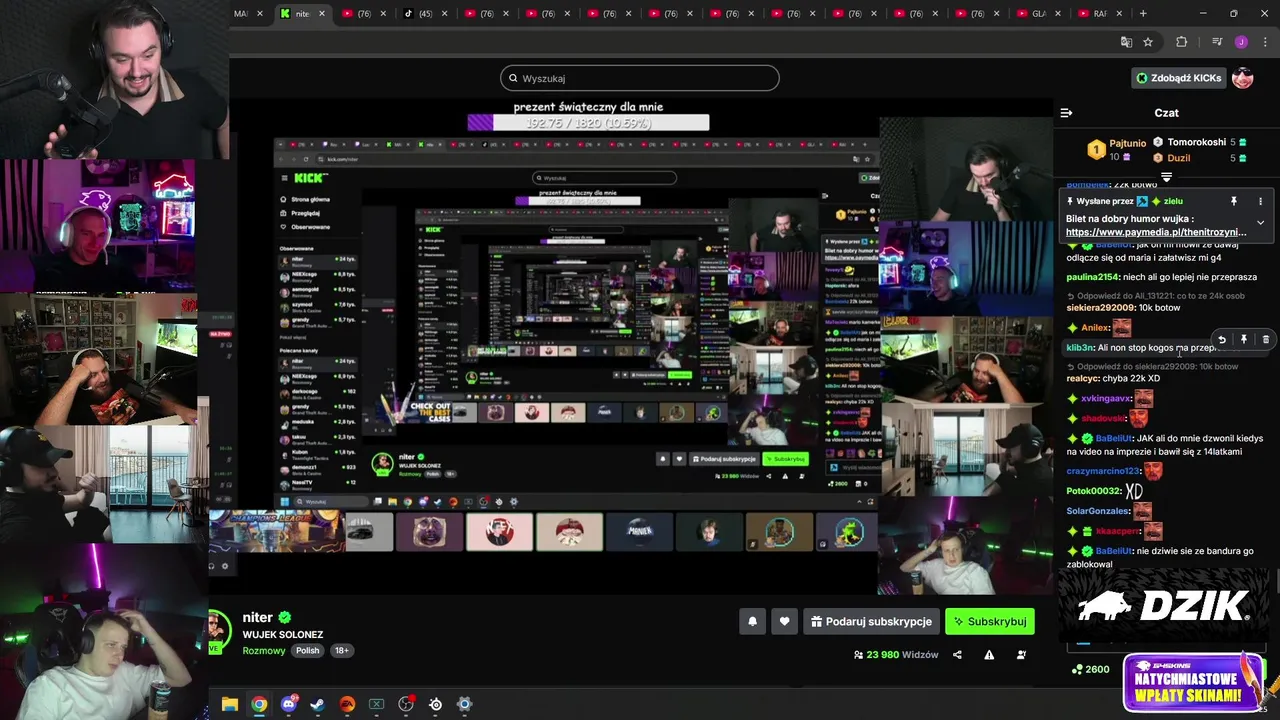Click the WUJEK SOLONEZ stream title
Screen dimensions: 1280x720
point(282,635)
